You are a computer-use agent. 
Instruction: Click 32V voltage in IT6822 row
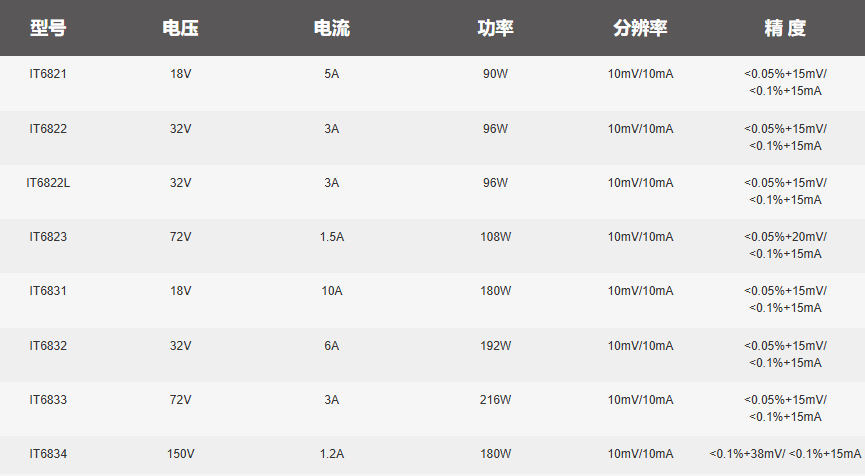pos(180,129)
